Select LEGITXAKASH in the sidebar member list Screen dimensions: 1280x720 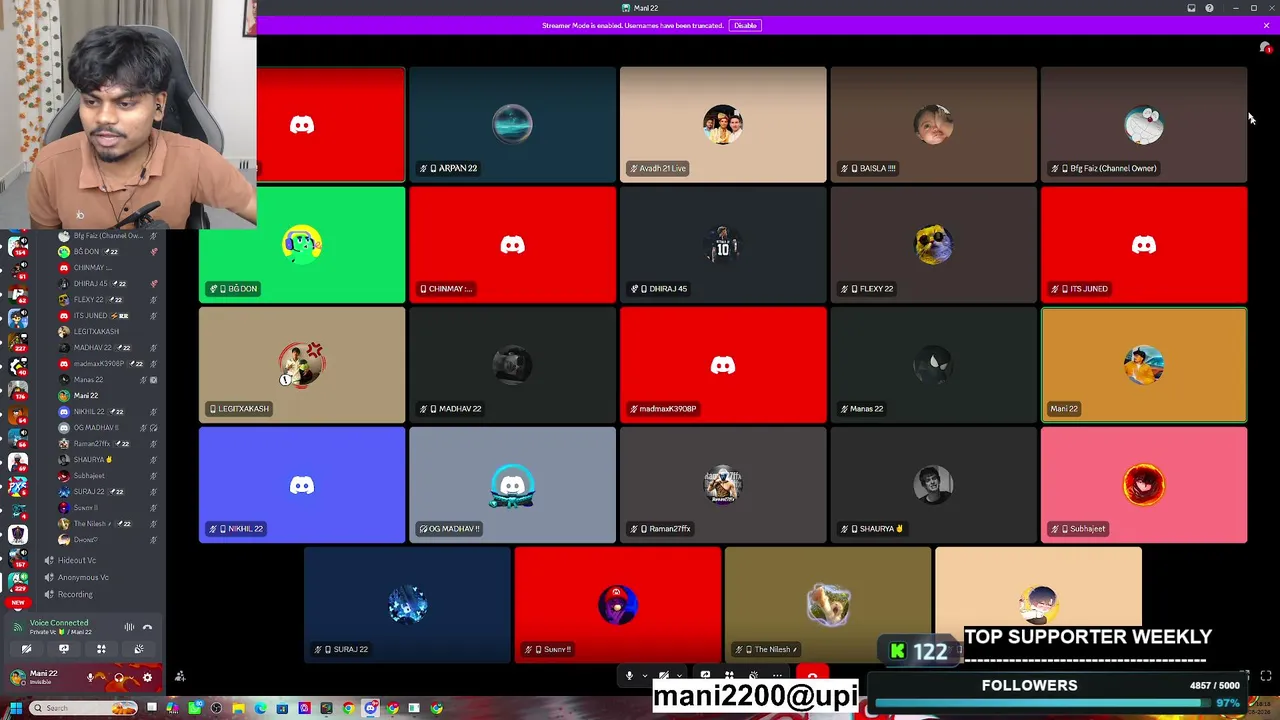[108, 332]
